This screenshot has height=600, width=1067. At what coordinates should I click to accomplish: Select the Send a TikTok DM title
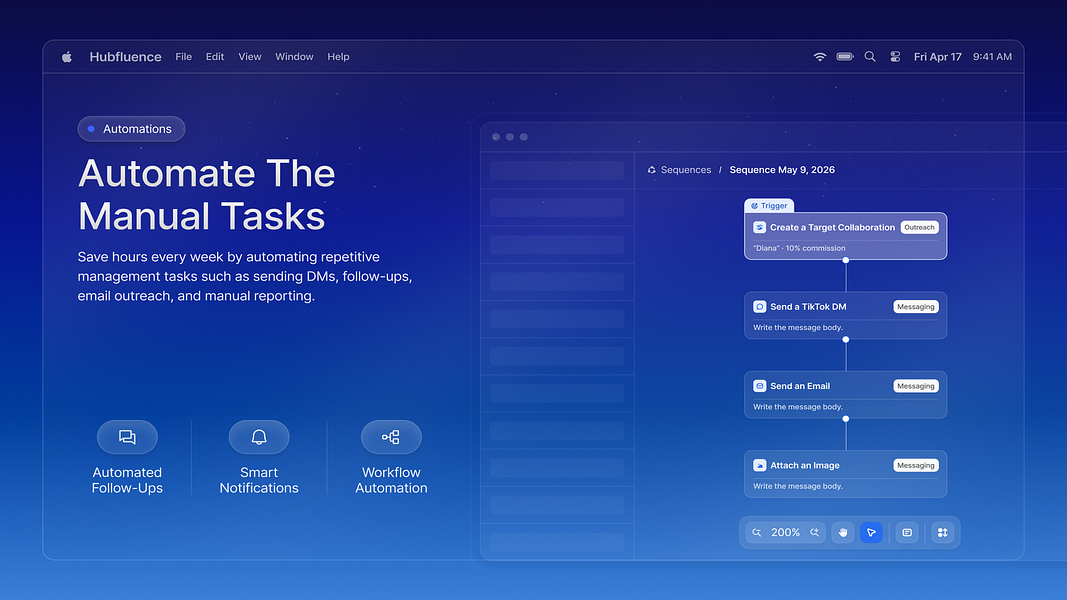(x=808, y=307)
